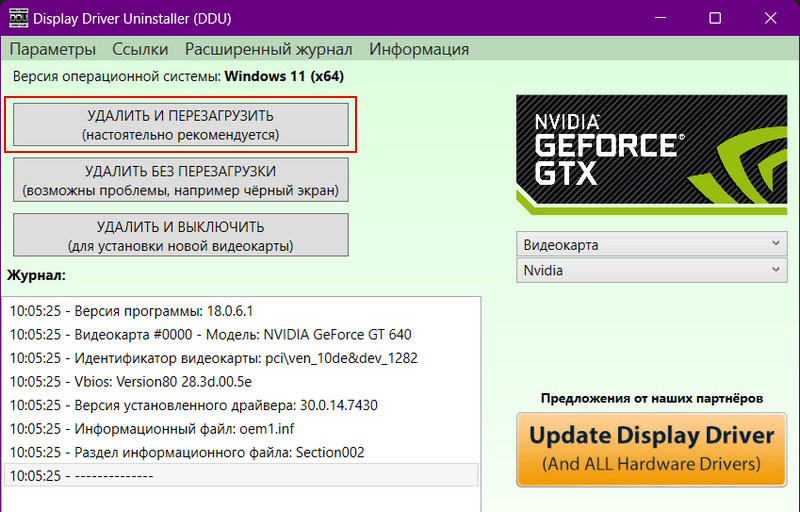Select log line 'Идентификатор видеокарты: pci\ven_10de&dev_1282'

[241, 358]
